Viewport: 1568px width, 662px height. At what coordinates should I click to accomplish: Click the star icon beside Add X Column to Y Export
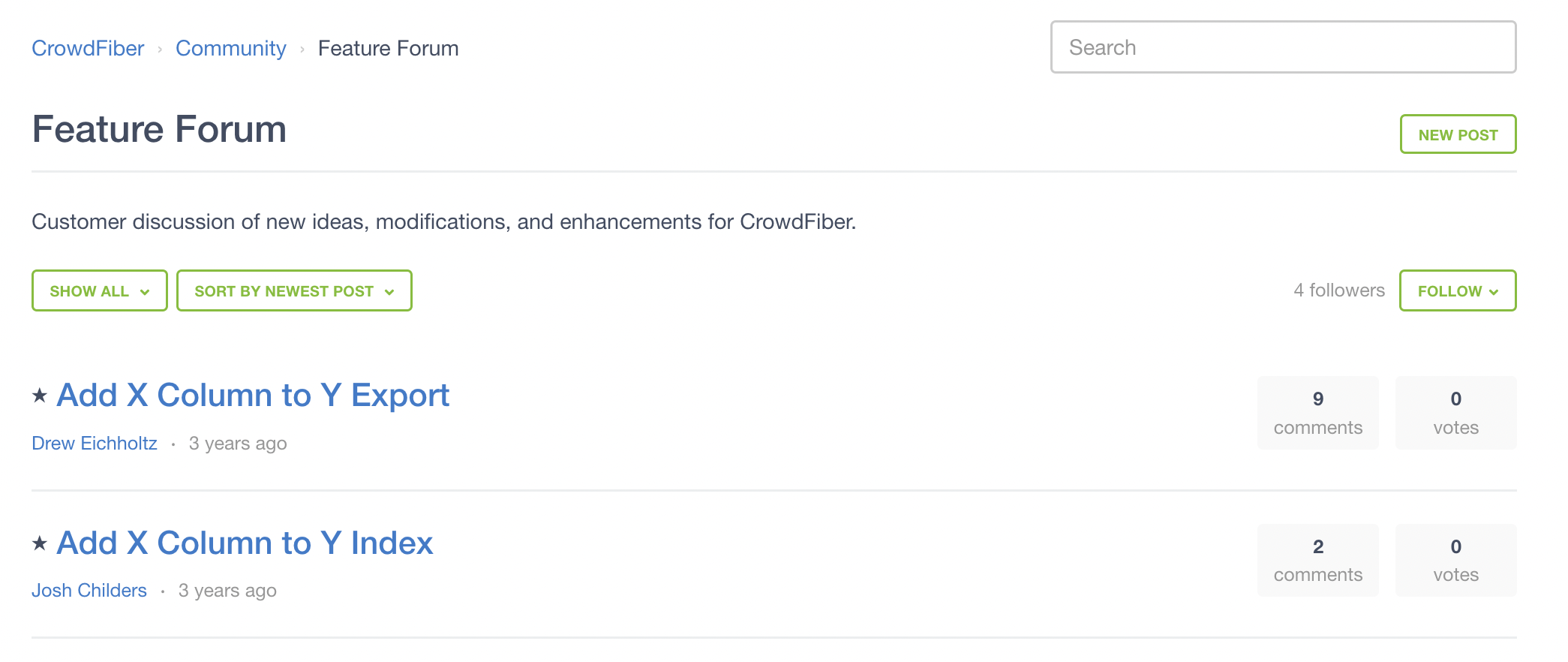[x=40, y=396]
